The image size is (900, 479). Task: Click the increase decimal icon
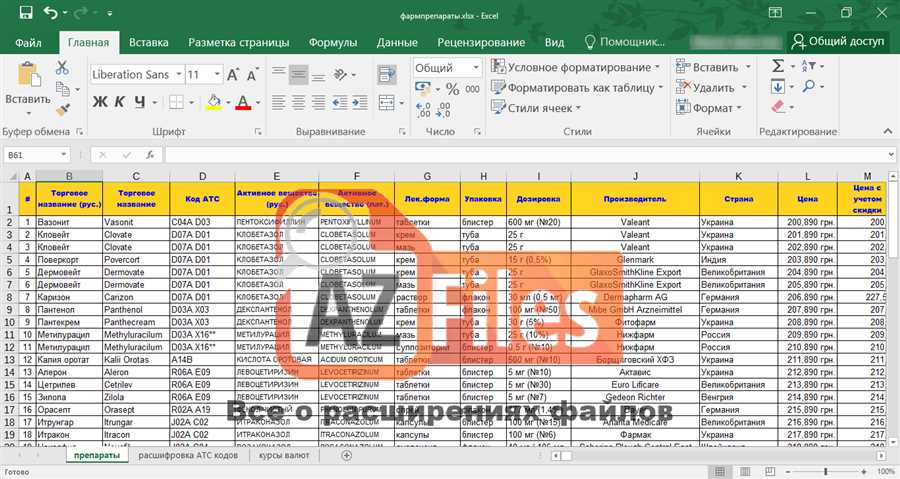point(423,109)
